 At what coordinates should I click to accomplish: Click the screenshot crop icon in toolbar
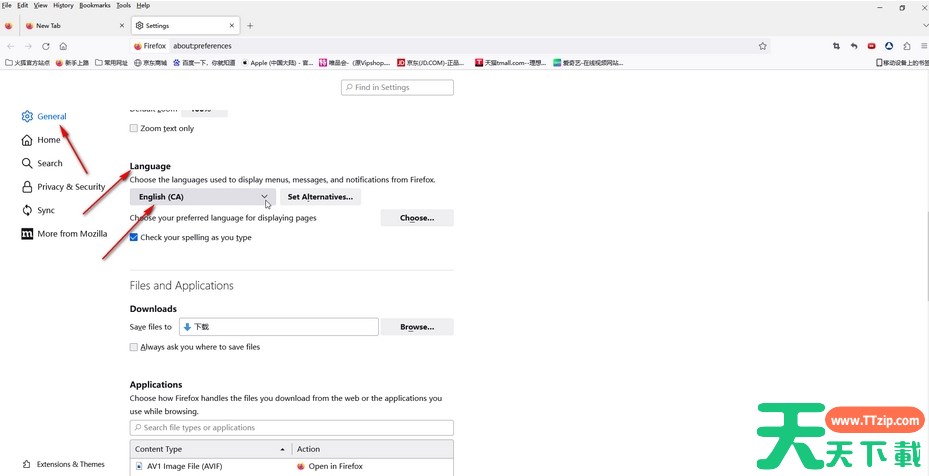coord(836,46)
